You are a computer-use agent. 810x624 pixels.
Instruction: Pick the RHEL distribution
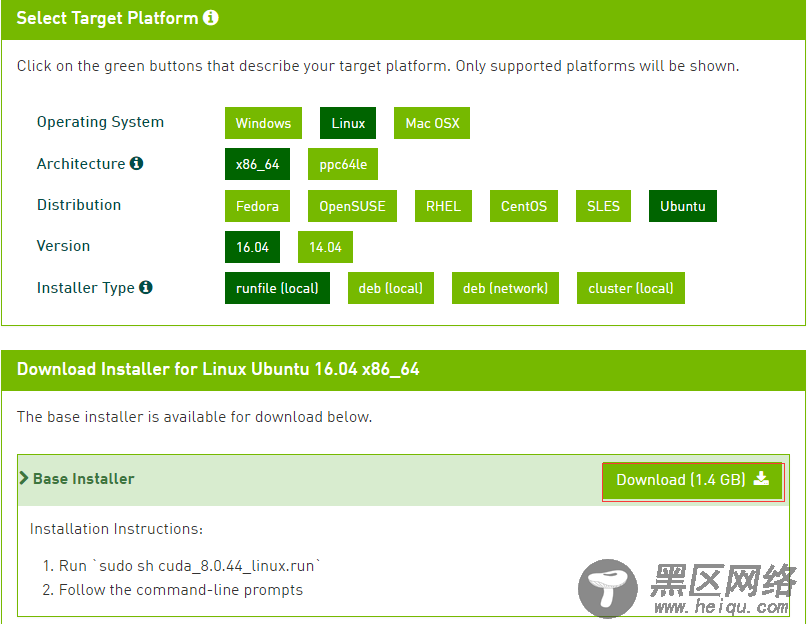pyautogui.click(x=443, y=206)
